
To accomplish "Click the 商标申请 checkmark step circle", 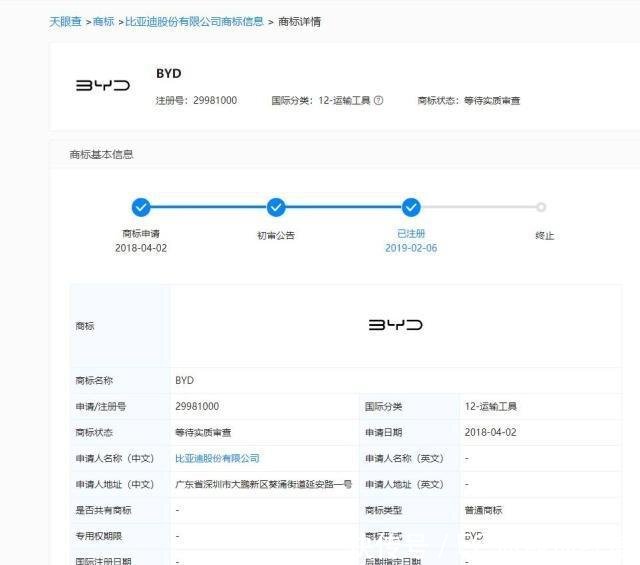I will point(141,207).
